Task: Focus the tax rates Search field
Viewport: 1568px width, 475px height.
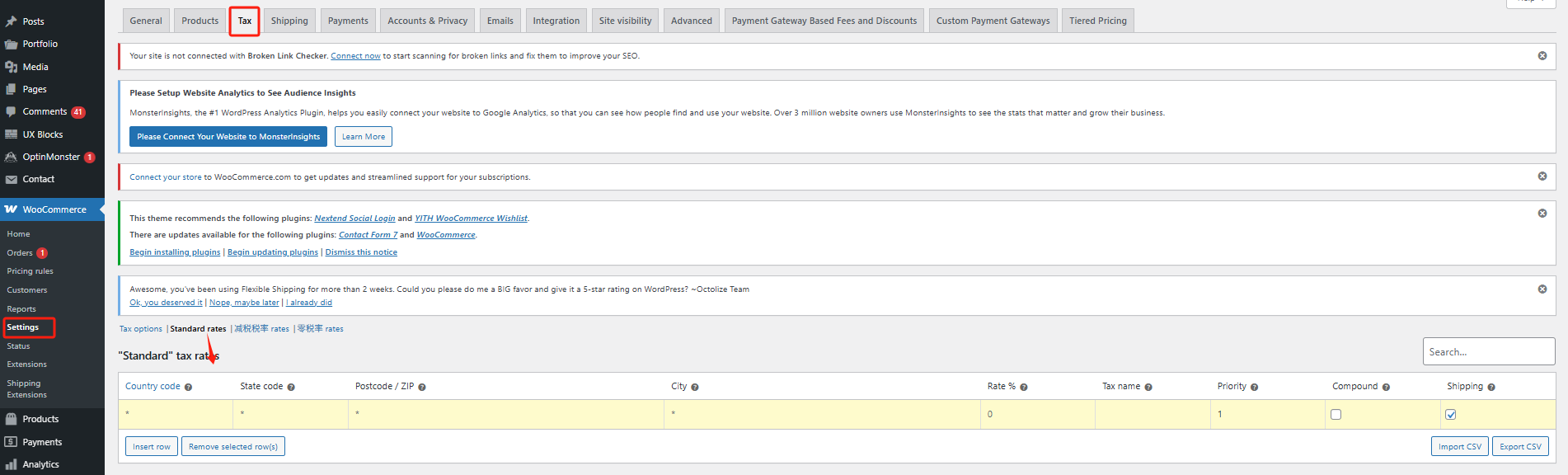Action: click(1489, 352)
